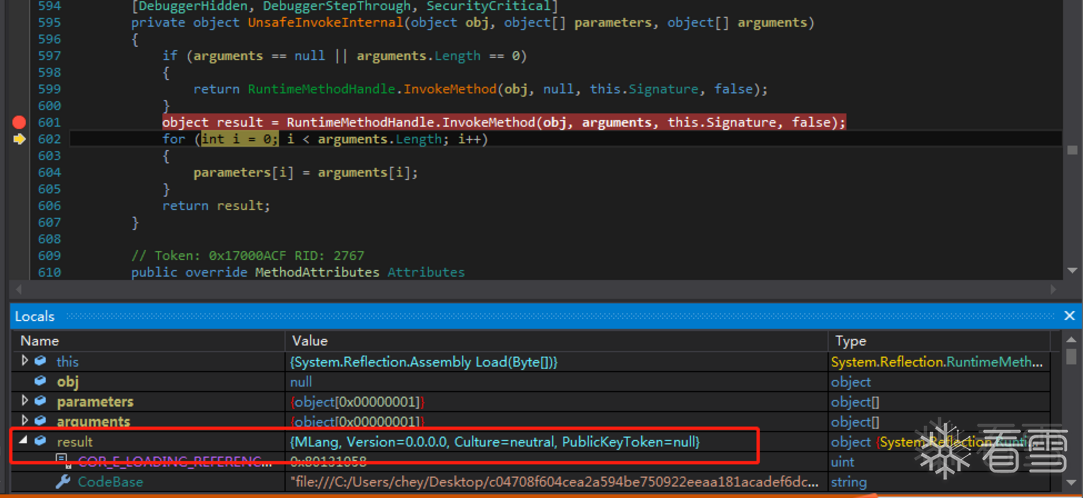The height and width of the screenshot is (498, 1084).
Task: Close the Locals panel
Action: 1069,316
